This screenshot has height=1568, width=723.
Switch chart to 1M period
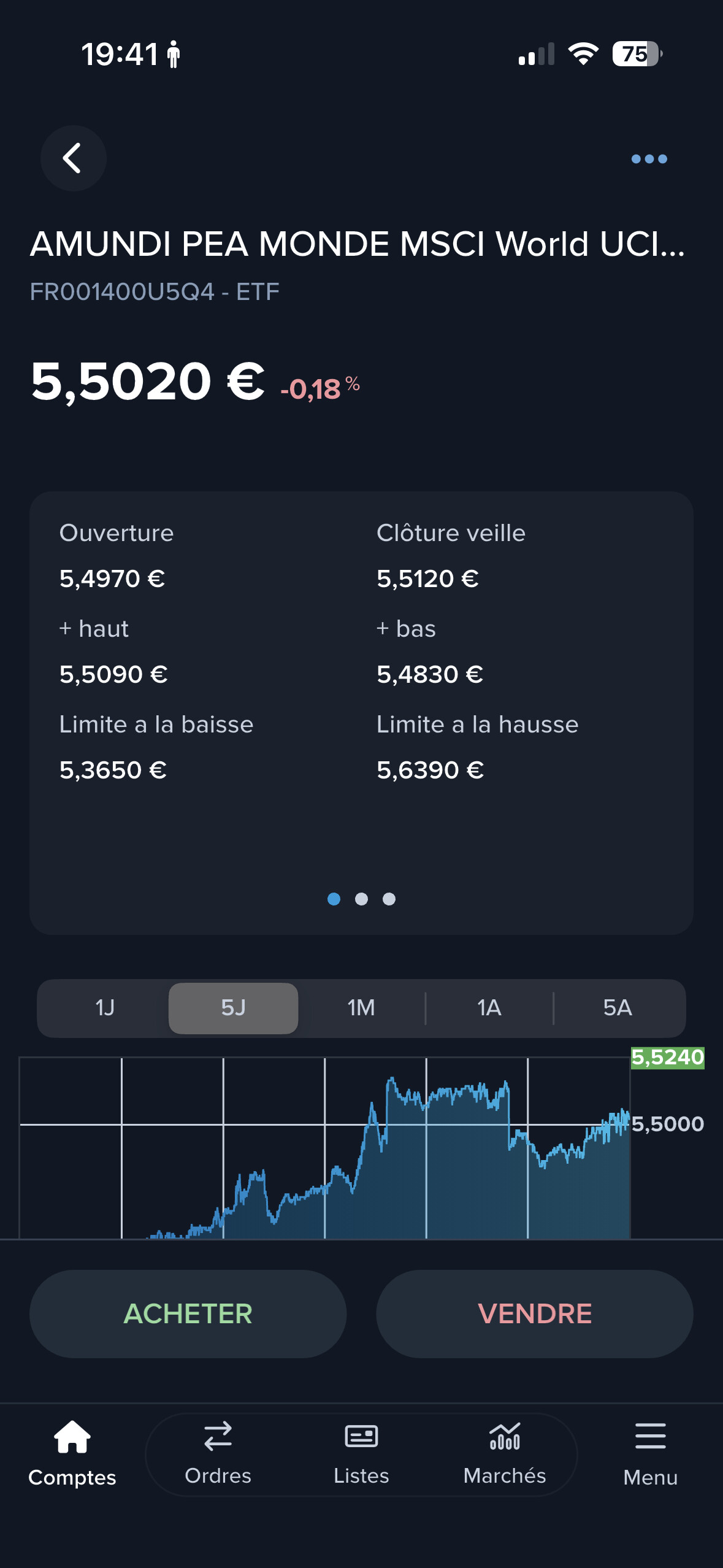pos(361,1008)
